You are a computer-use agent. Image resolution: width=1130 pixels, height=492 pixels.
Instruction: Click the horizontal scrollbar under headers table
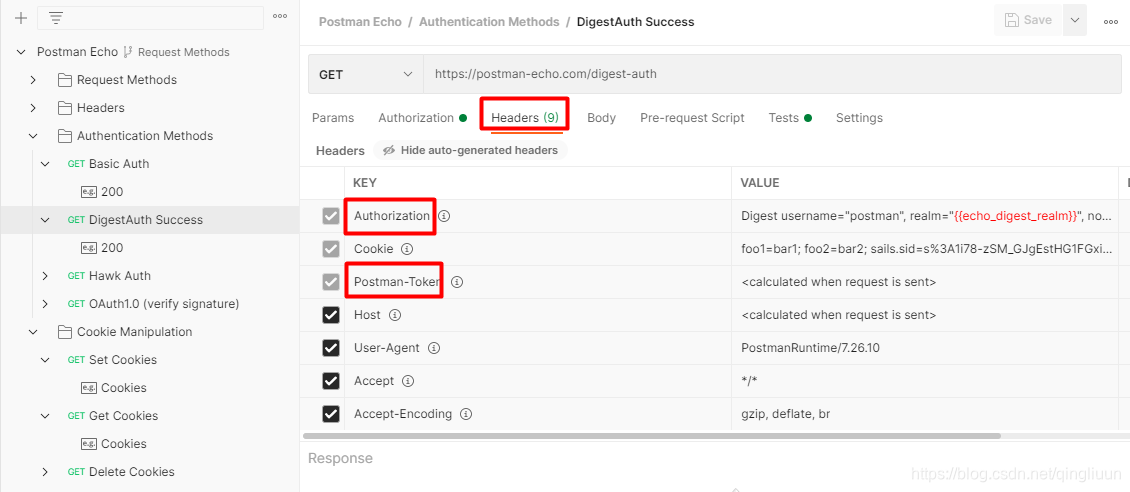[651, 436]
